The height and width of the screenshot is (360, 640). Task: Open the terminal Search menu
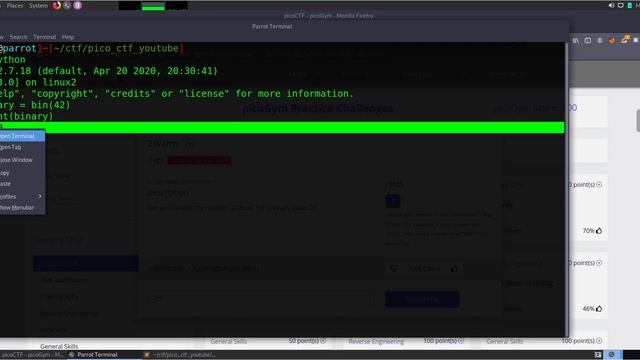pyautogui.click(x=18, y=37)
